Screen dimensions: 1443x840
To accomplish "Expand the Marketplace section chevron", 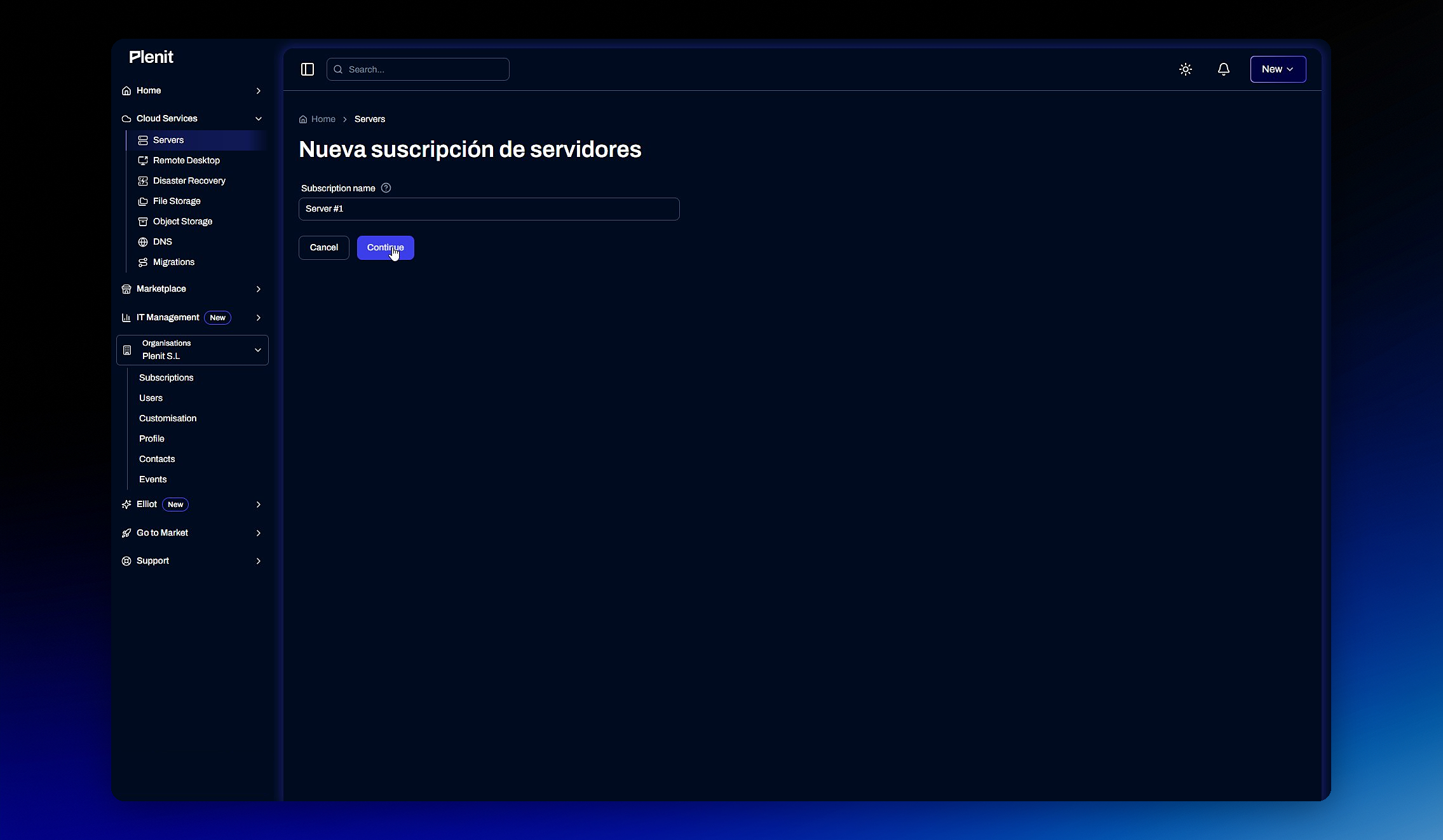I will [x=259, y=289].
